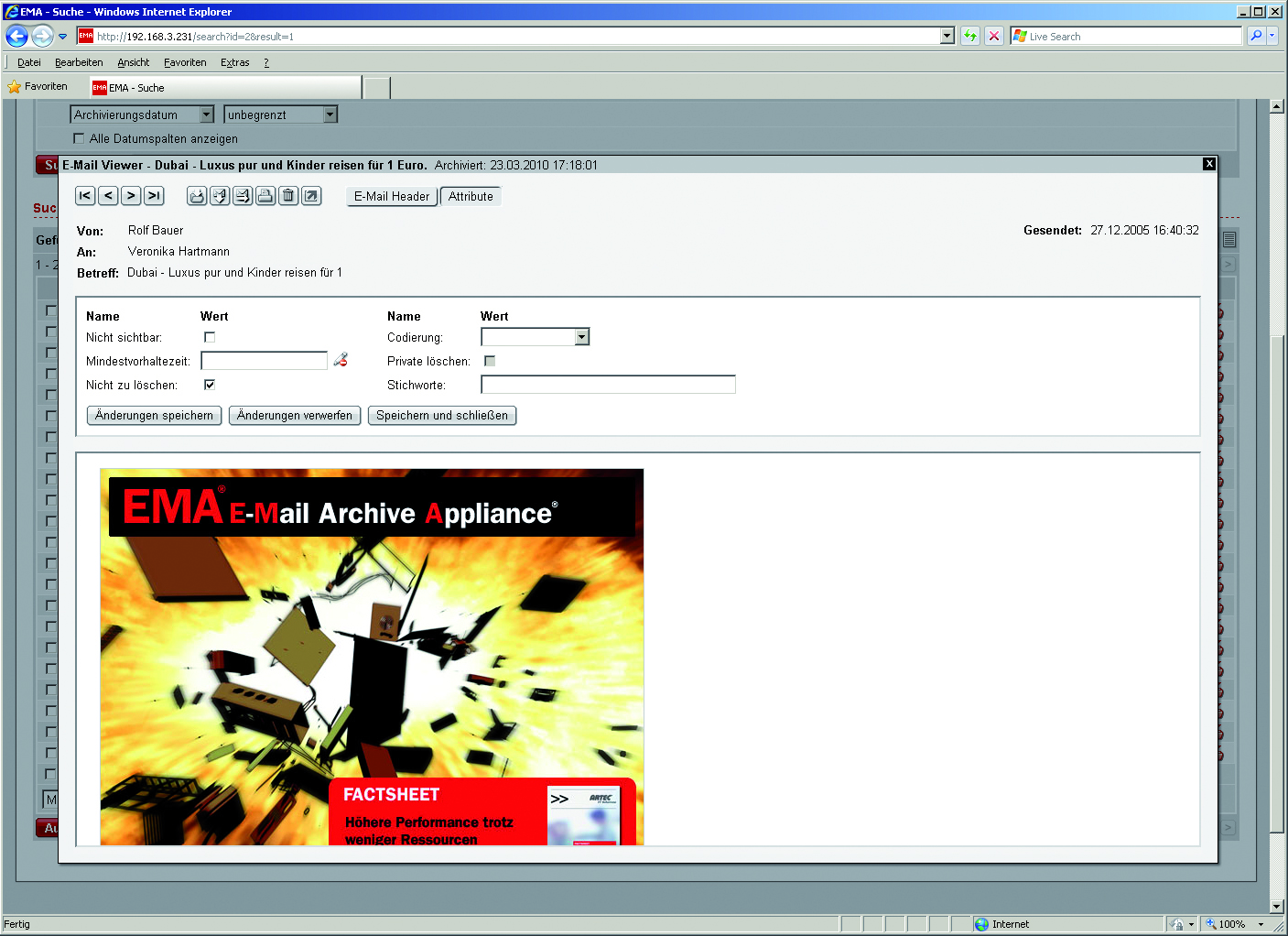
Task: Close the E-Mail Viewer with the X
Action: pos(1209,164)
